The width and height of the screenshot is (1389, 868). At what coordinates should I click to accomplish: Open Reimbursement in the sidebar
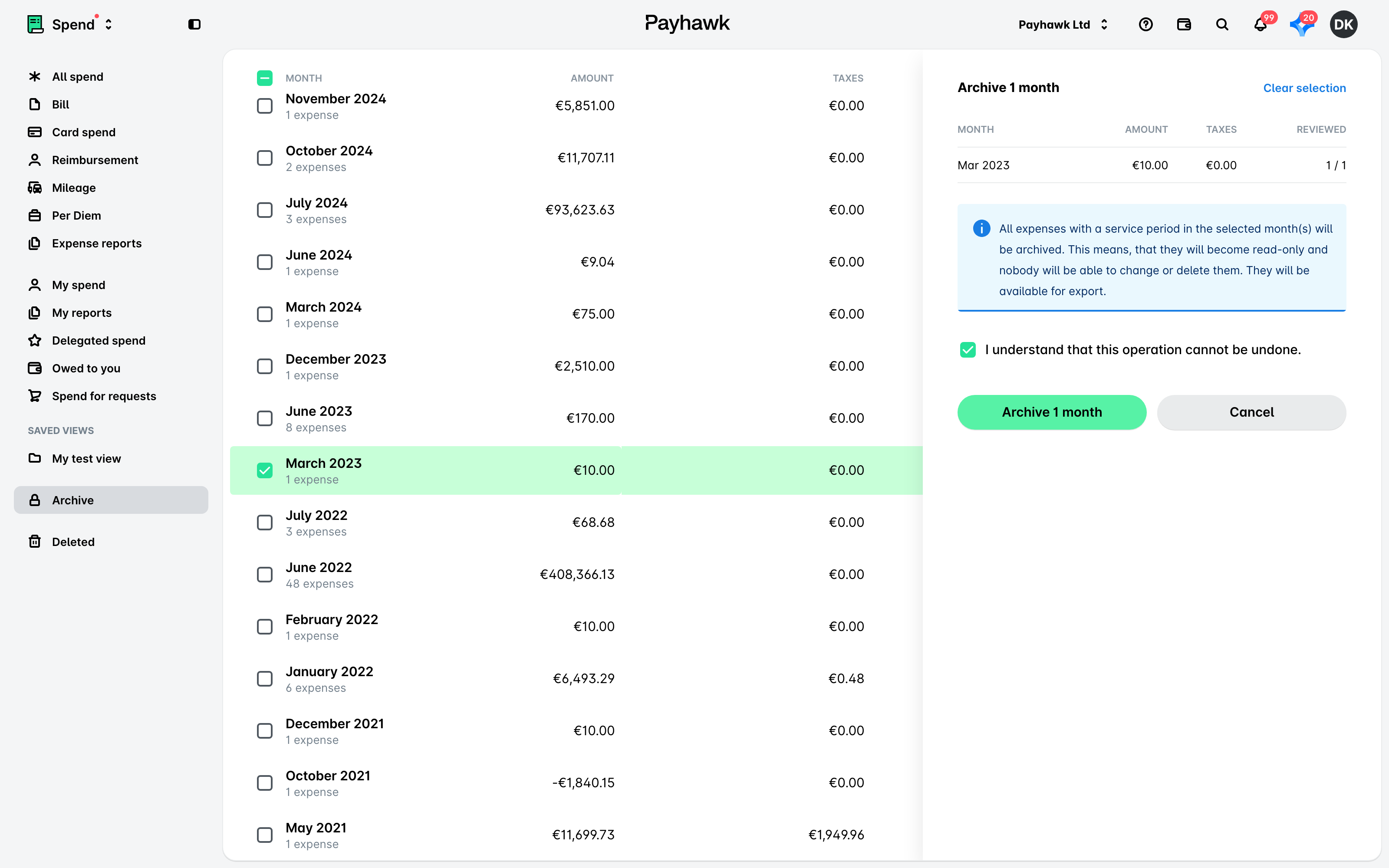pyautogui.click(x=111, y=160)
